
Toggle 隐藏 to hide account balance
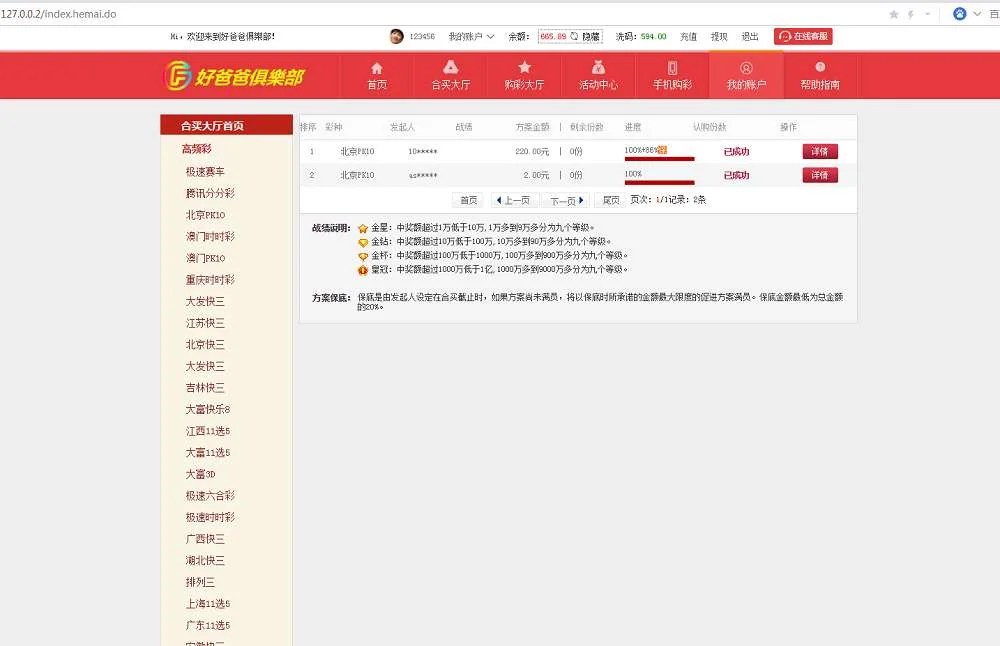[x=591, y=36]
